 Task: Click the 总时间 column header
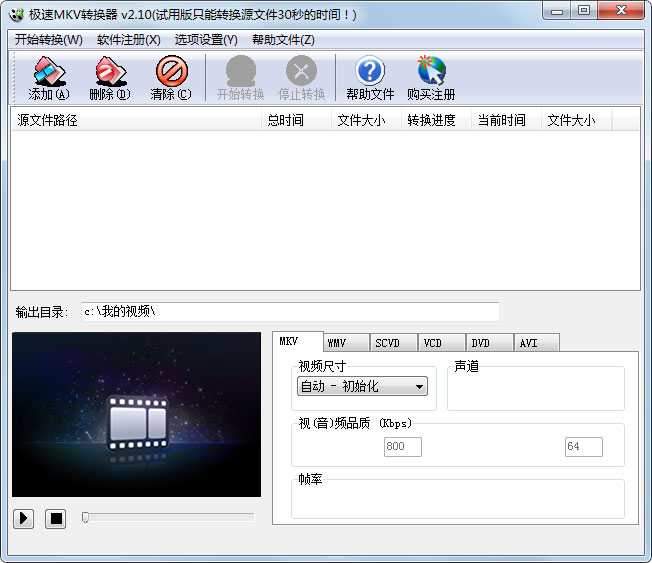[297, 121]
